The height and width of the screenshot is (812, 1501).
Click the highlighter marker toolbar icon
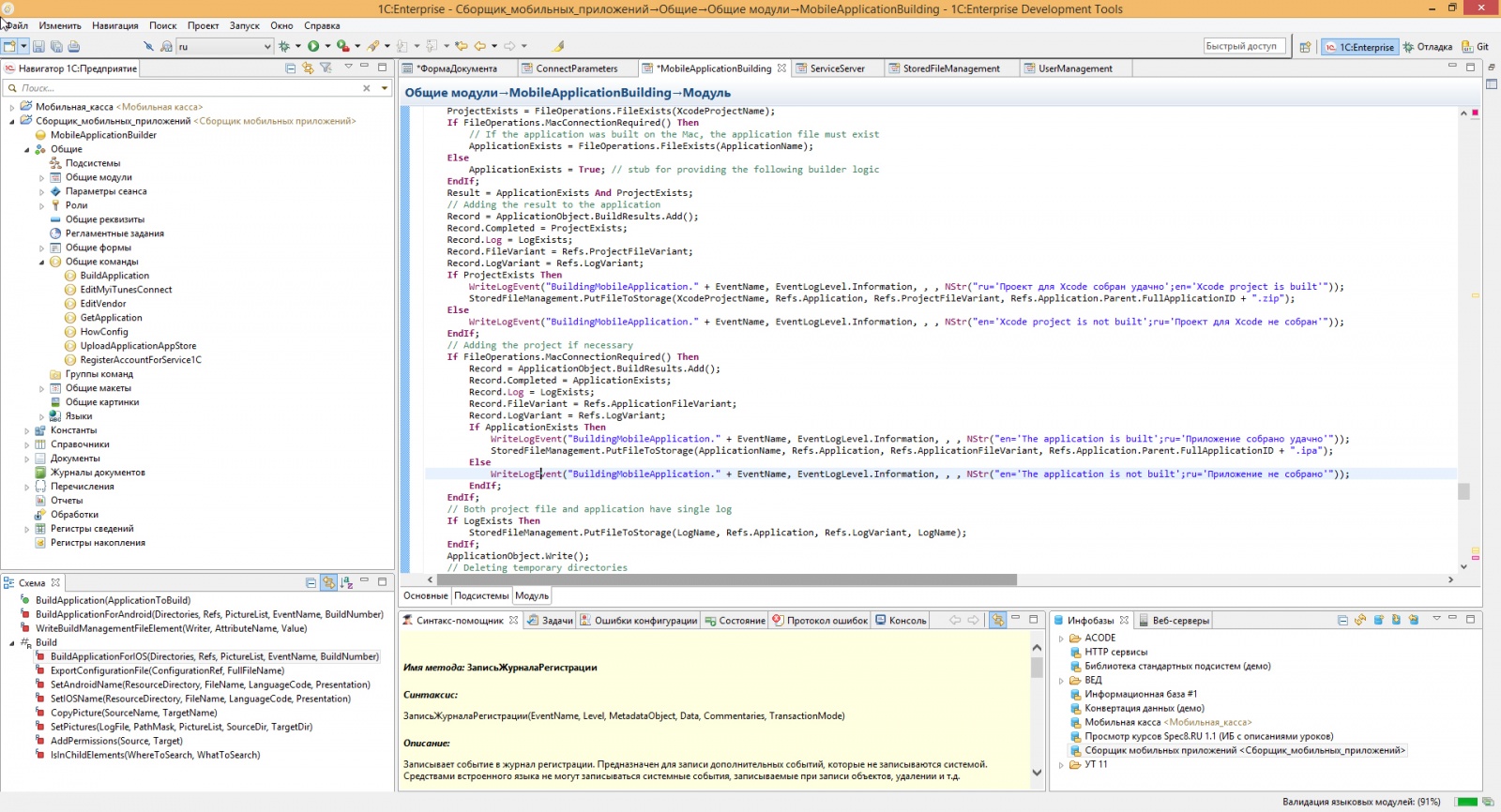pyautogui.click(x=558, y=46)
